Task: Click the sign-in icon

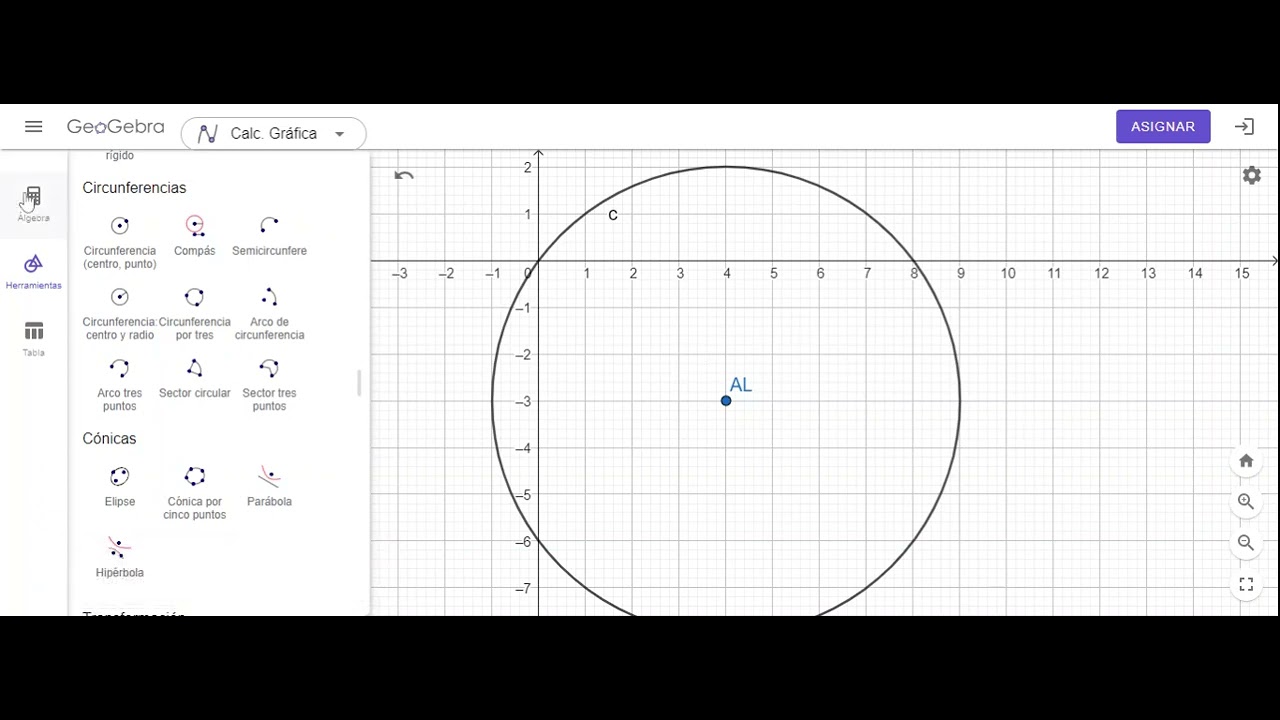Action: [1244, 127]
